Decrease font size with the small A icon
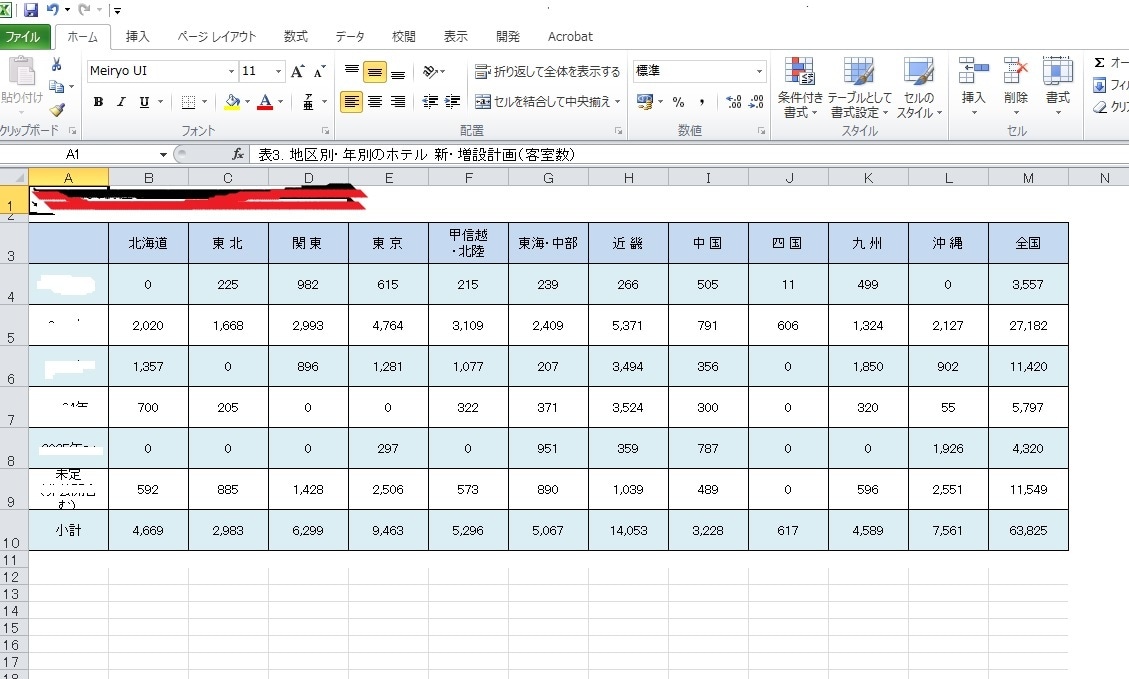Viewport: 1129px width, 679px height. pyautogui.click(x=319, y=71)
